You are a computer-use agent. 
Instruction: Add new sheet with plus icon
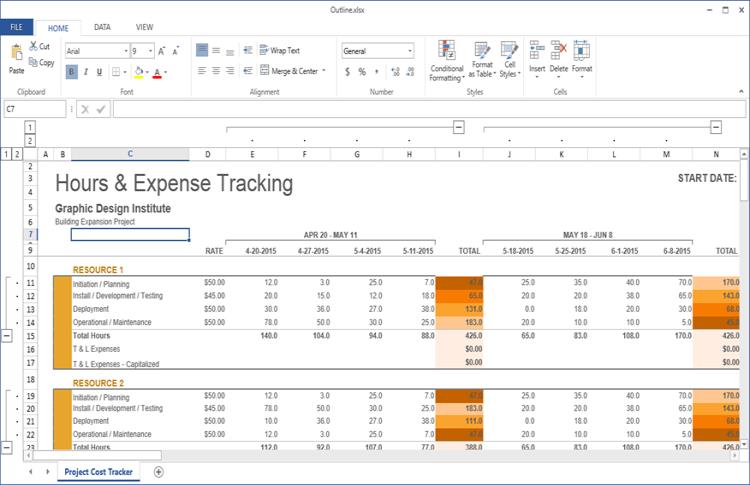click(x=158, y=472)
